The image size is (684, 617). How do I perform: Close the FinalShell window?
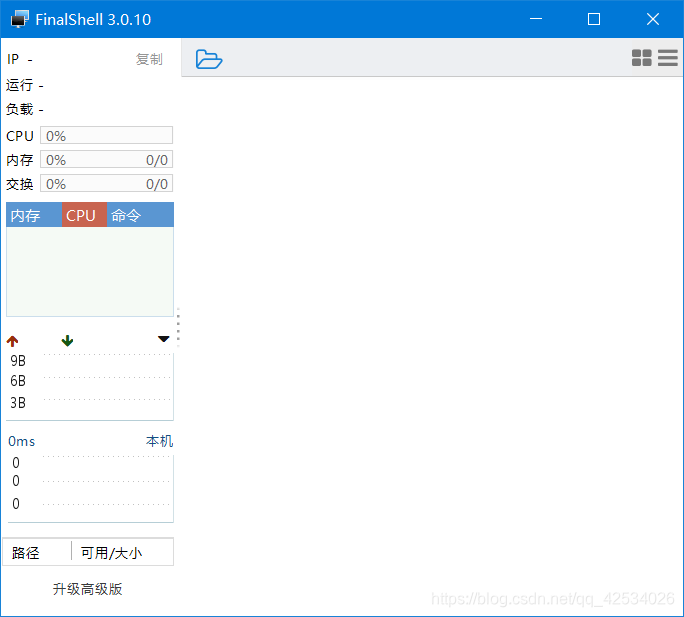tap(653, 19)
